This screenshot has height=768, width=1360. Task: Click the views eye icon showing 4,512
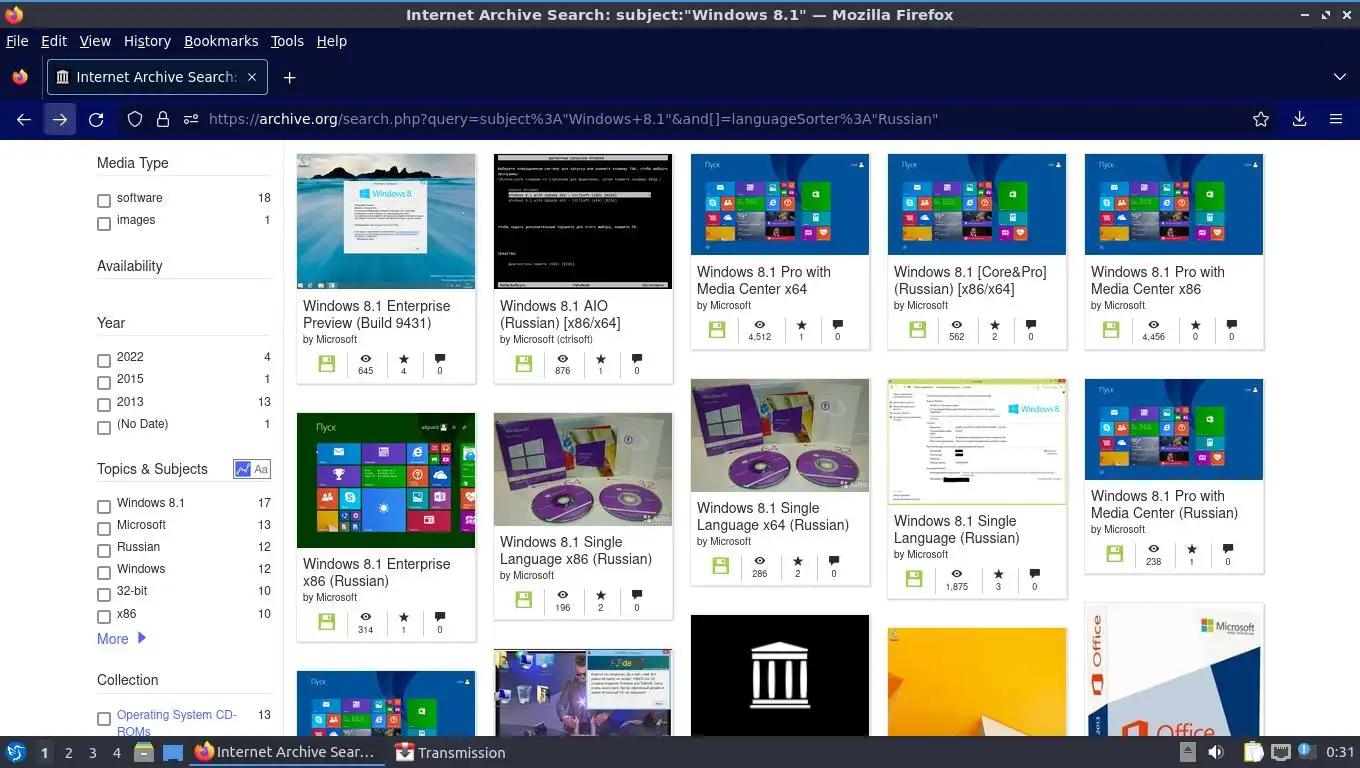point(759,325)
